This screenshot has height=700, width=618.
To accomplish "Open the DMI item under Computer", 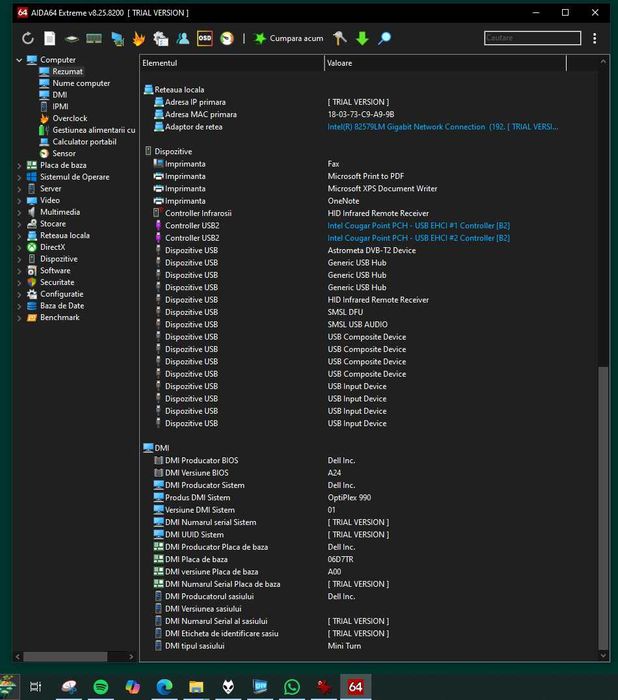I will click(59, 95).
